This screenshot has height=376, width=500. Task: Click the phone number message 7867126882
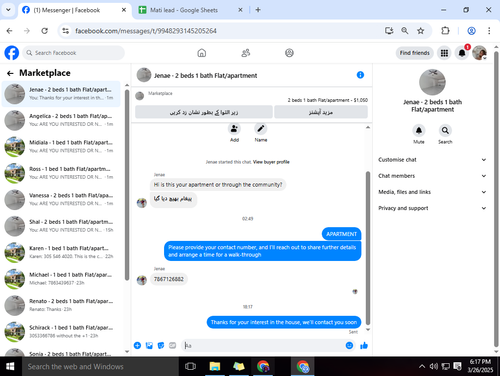[169, 279]
